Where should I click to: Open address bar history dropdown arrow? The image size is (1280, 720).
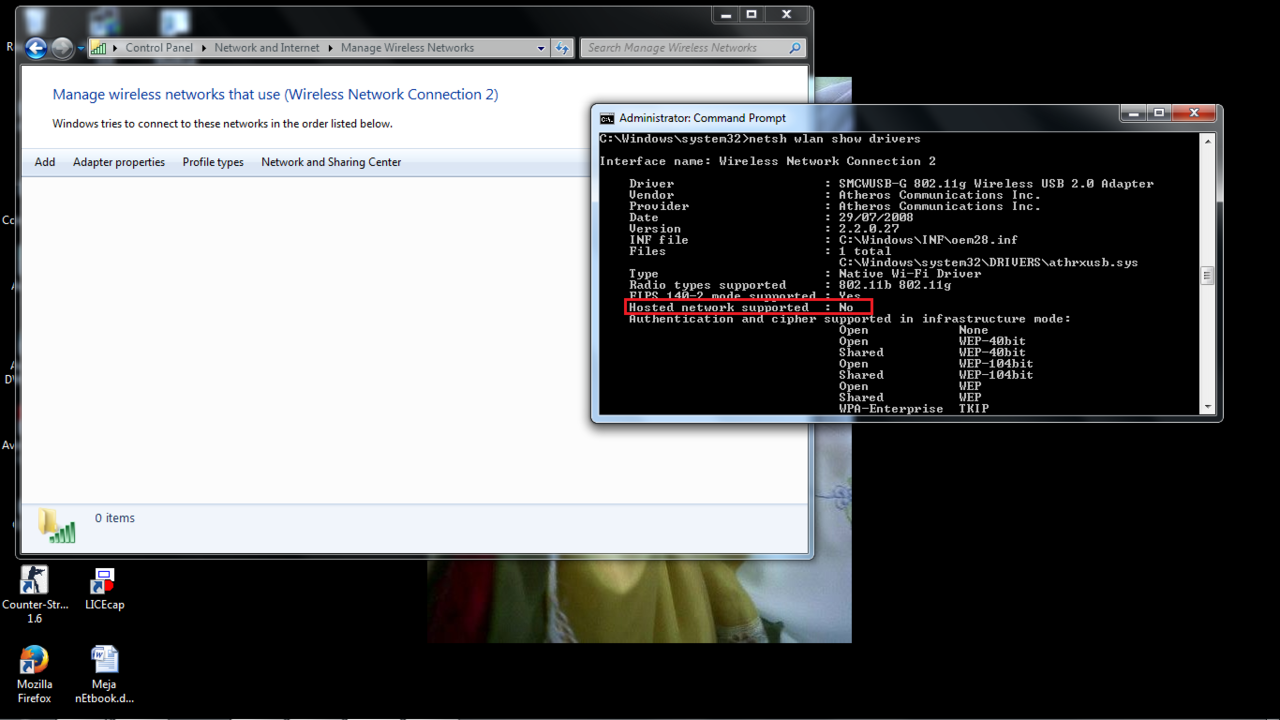coord(541,48)
